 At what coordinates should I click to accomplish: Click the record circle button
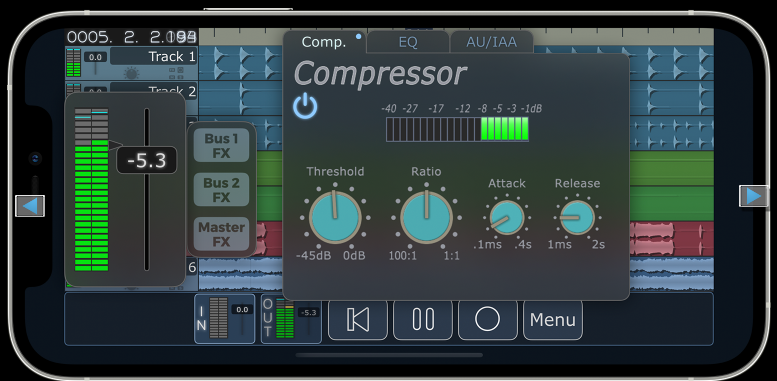click(488, 320)
